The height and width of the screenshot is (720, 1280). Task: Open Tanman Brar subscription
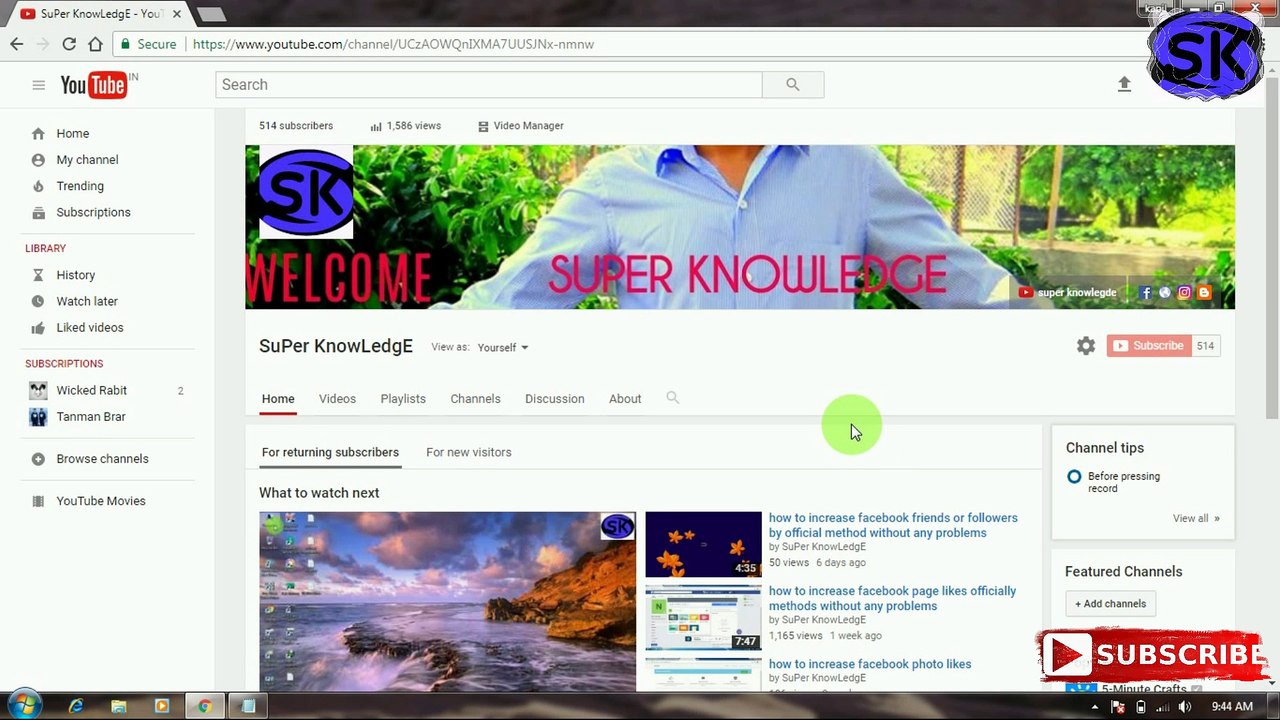click(x=90, y=417)
